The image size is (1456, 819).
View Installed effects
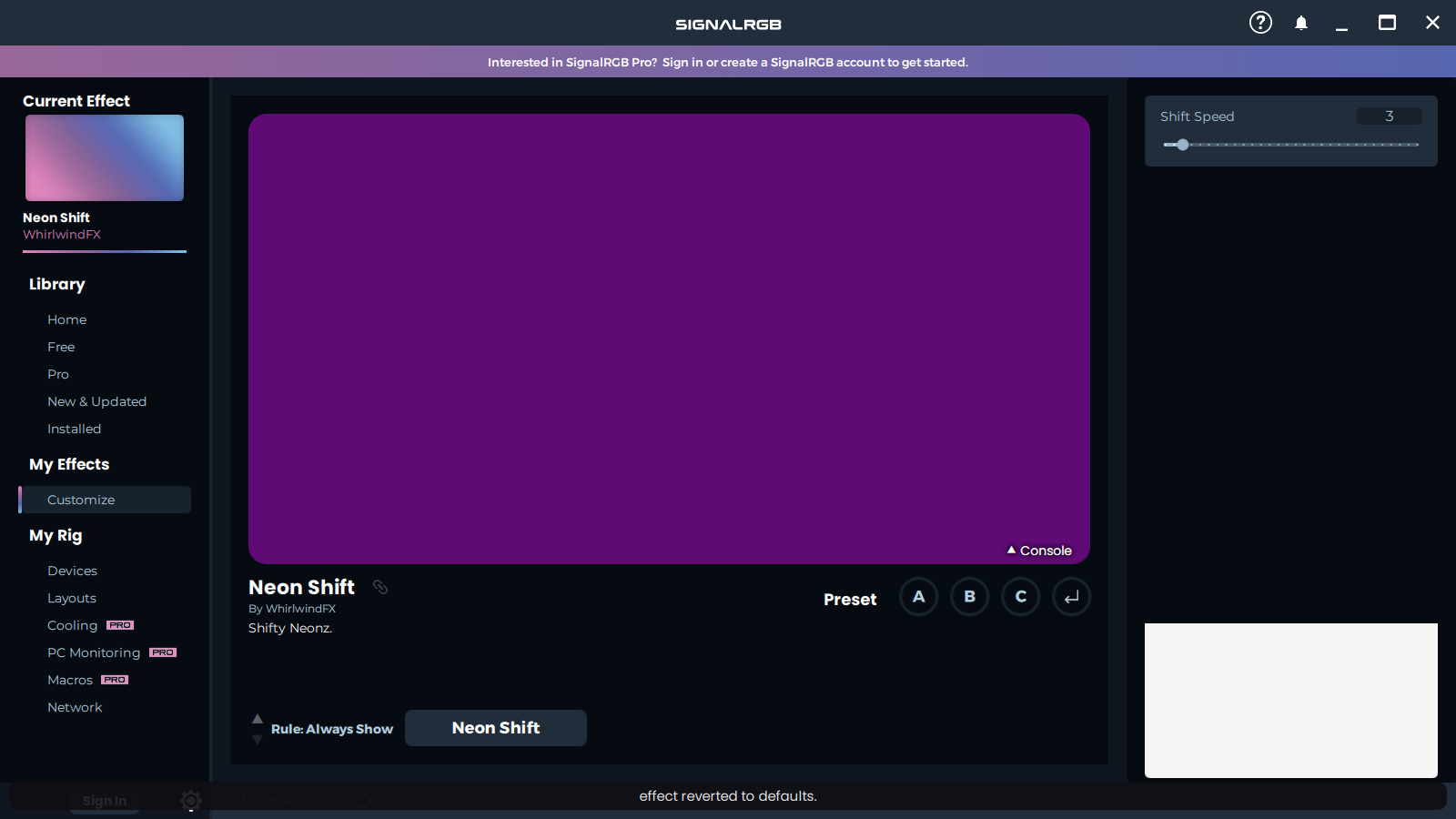point(74,429)
